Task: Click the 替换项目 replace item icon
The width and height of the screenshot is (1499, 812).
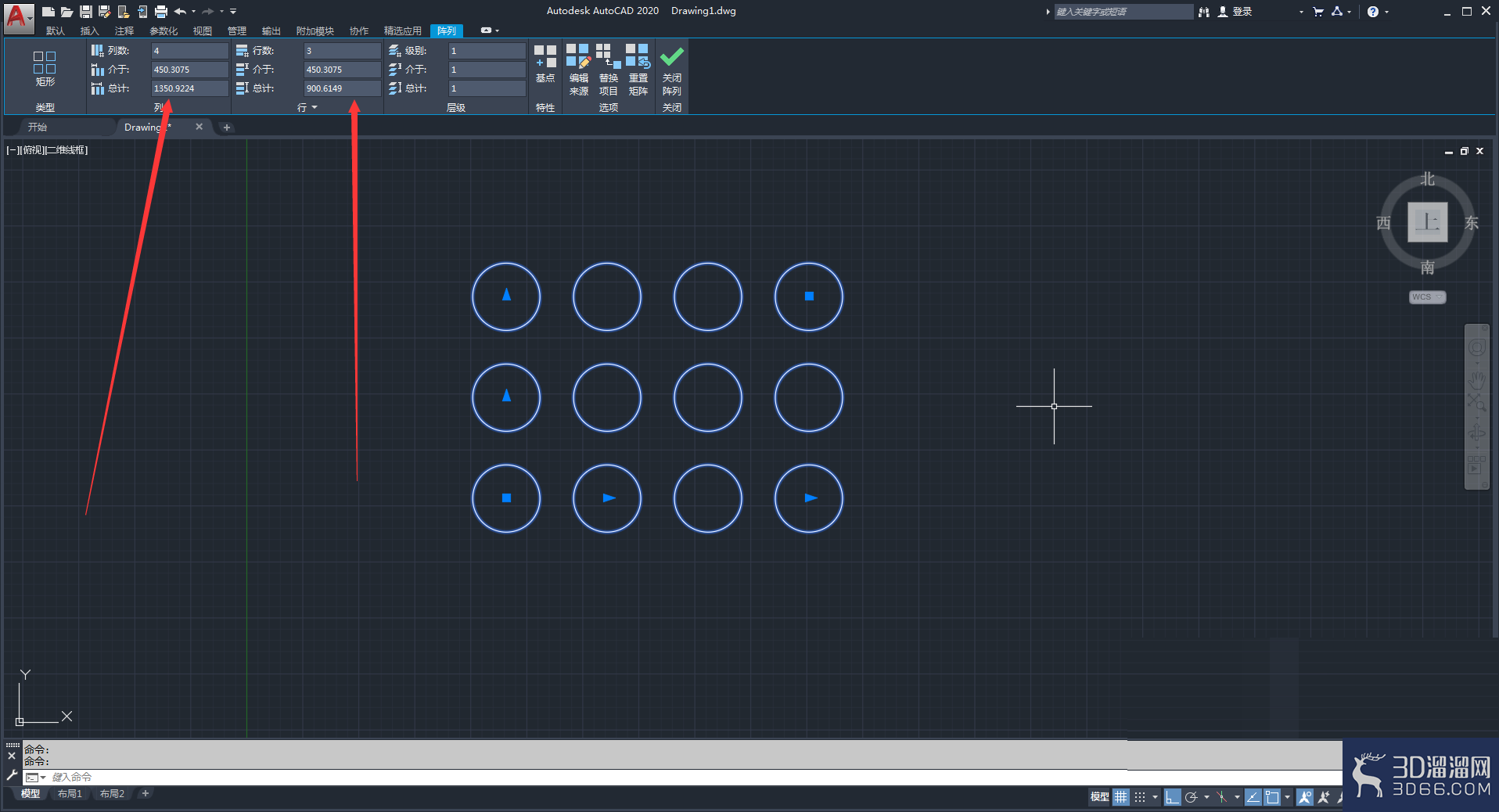Action: pyautogui.click(x=608, y=70)
